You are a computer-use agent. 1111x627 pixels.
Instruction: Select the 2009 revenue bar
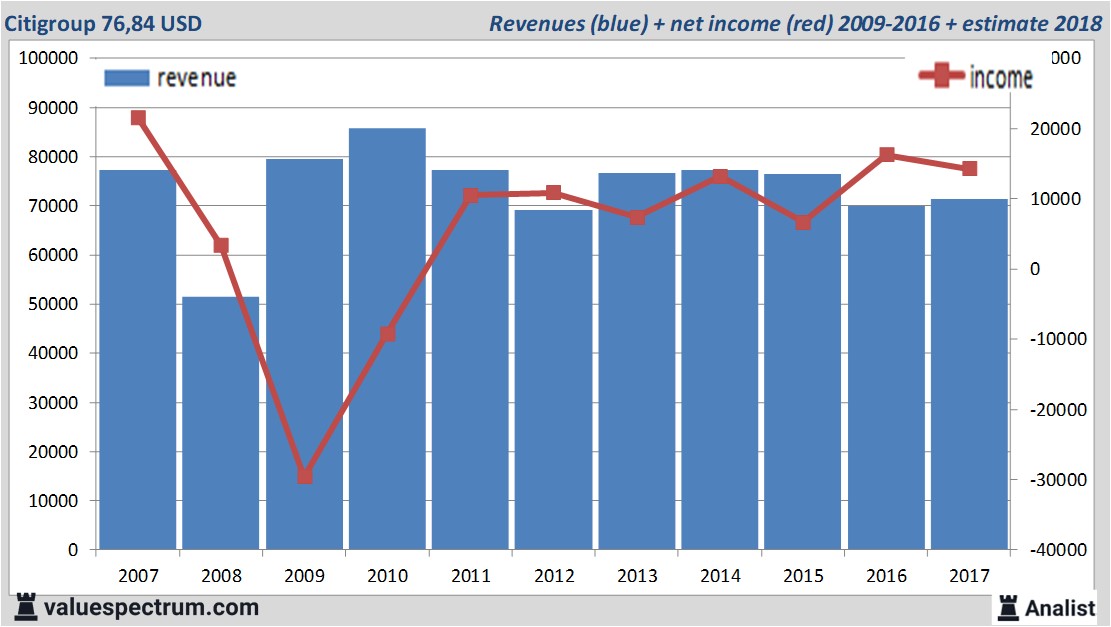pyautogui.click(x=304, y=354)
